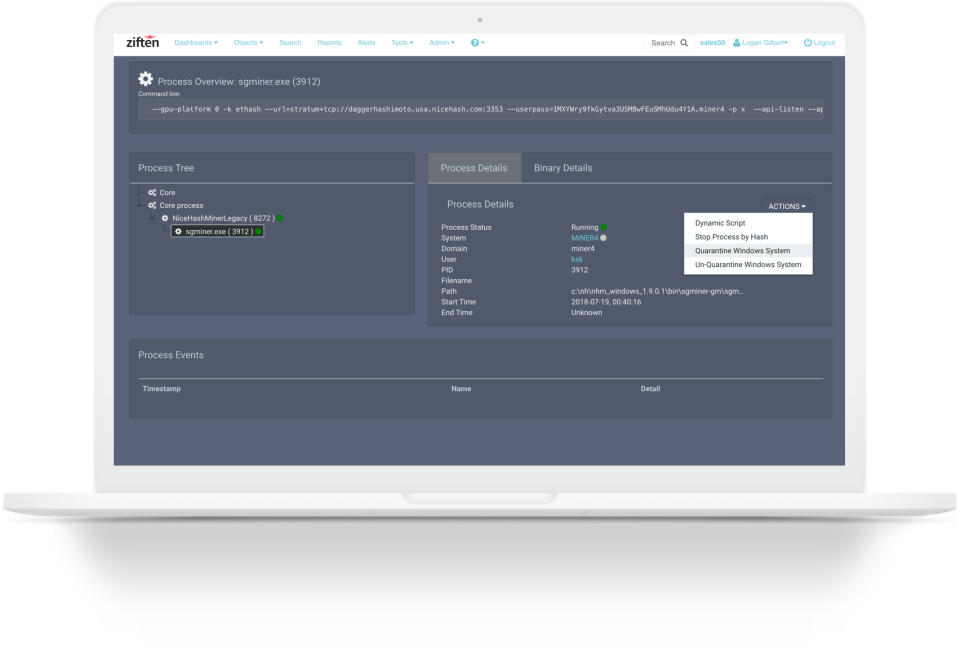Select Quarantine Windows System from Actions menu
This screenshot has height=656, width=960.
click(742, 251)
